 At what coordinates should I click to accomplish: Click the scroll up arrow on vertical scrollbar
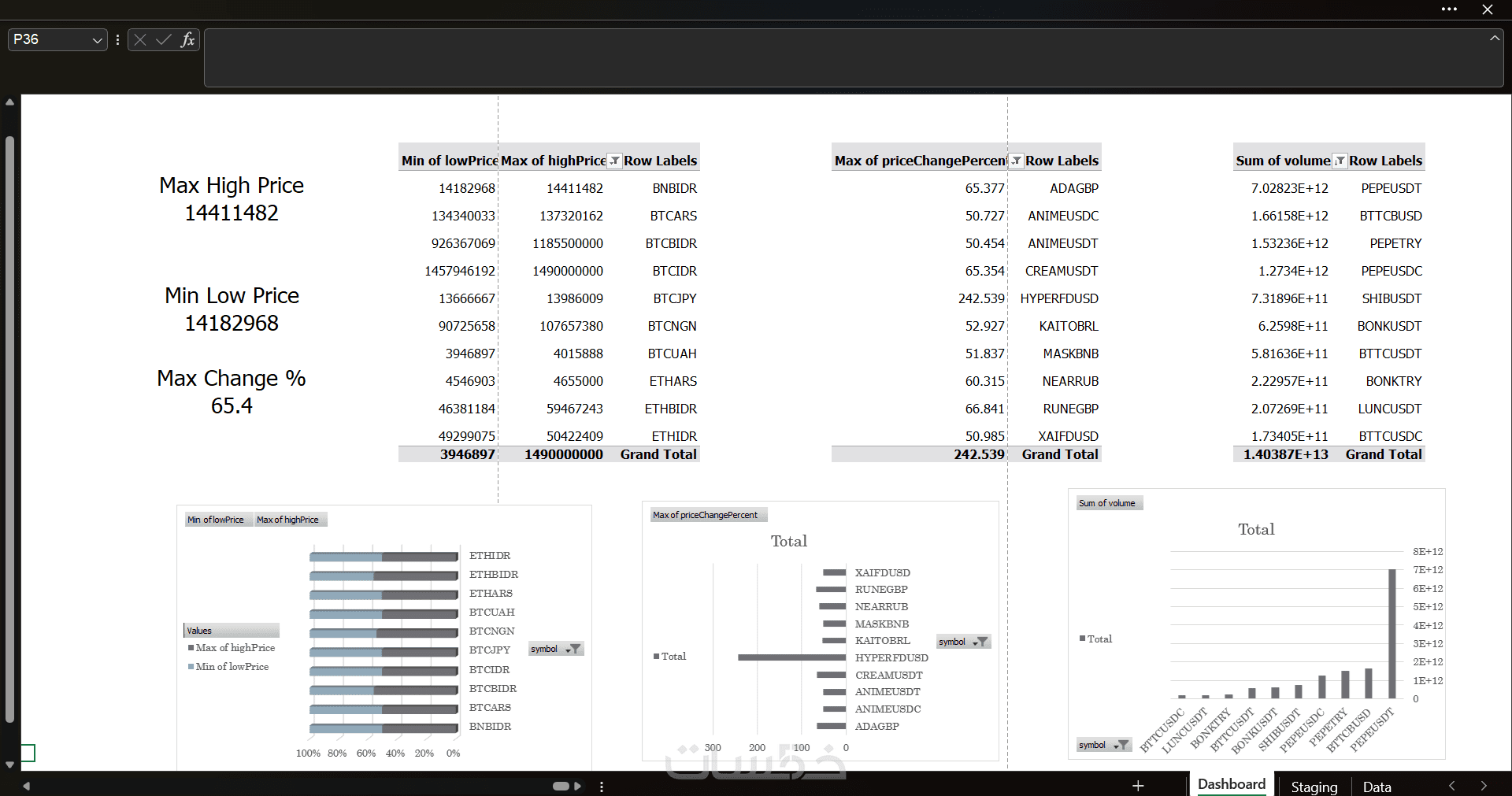point(9,102)
